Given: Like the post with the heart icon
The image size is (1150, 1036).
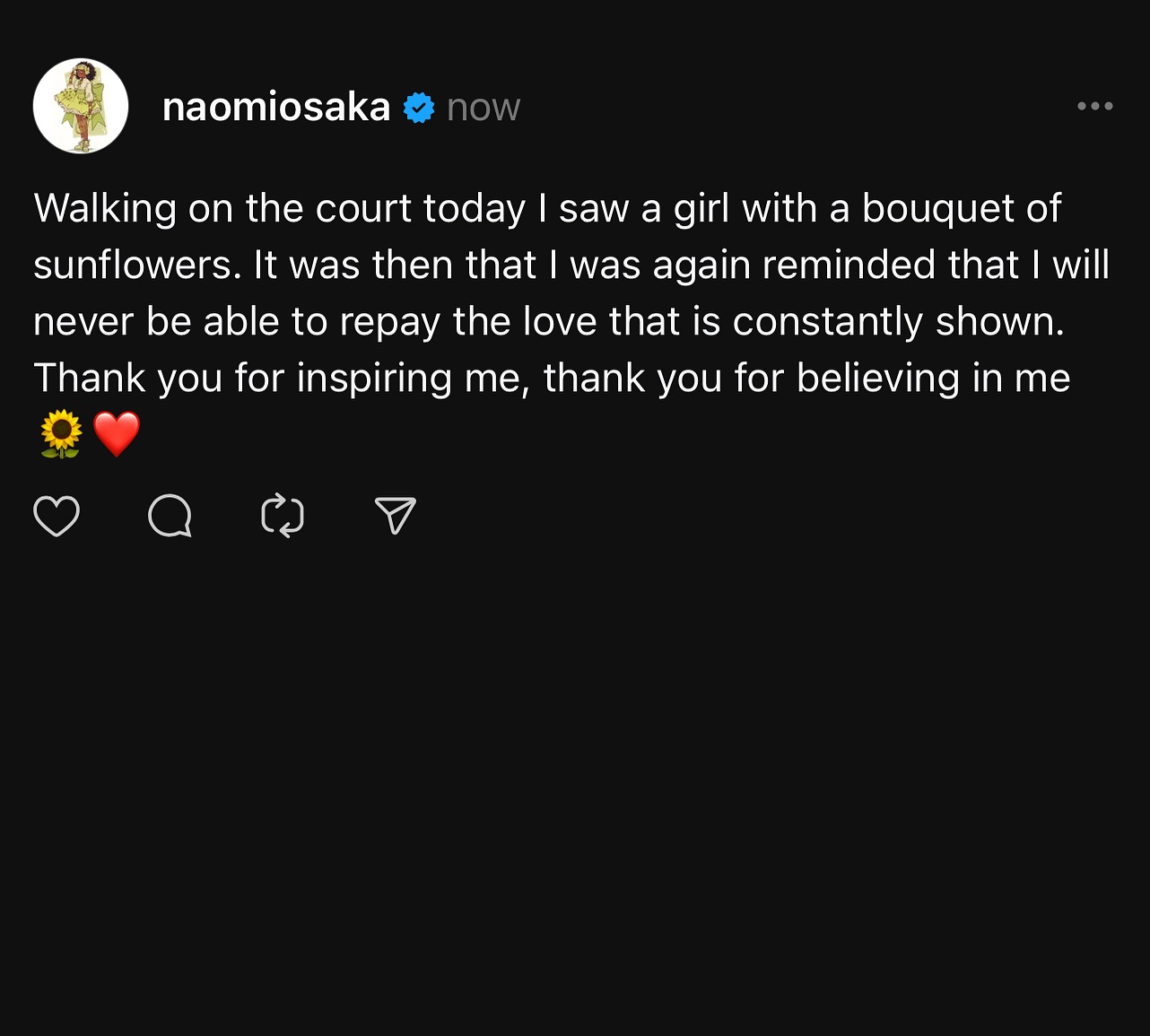Looking at the screenshot, I should (x=57, y=516).
